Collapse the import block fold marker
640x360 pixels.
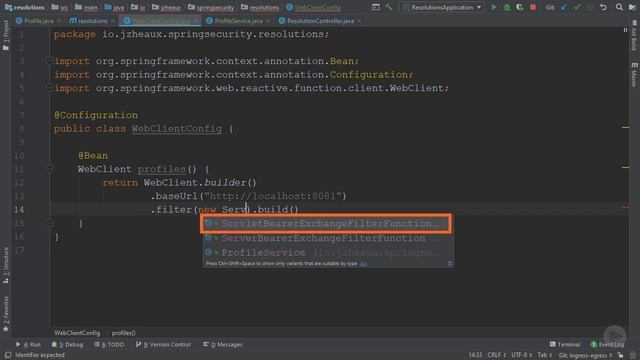[49, 61]
